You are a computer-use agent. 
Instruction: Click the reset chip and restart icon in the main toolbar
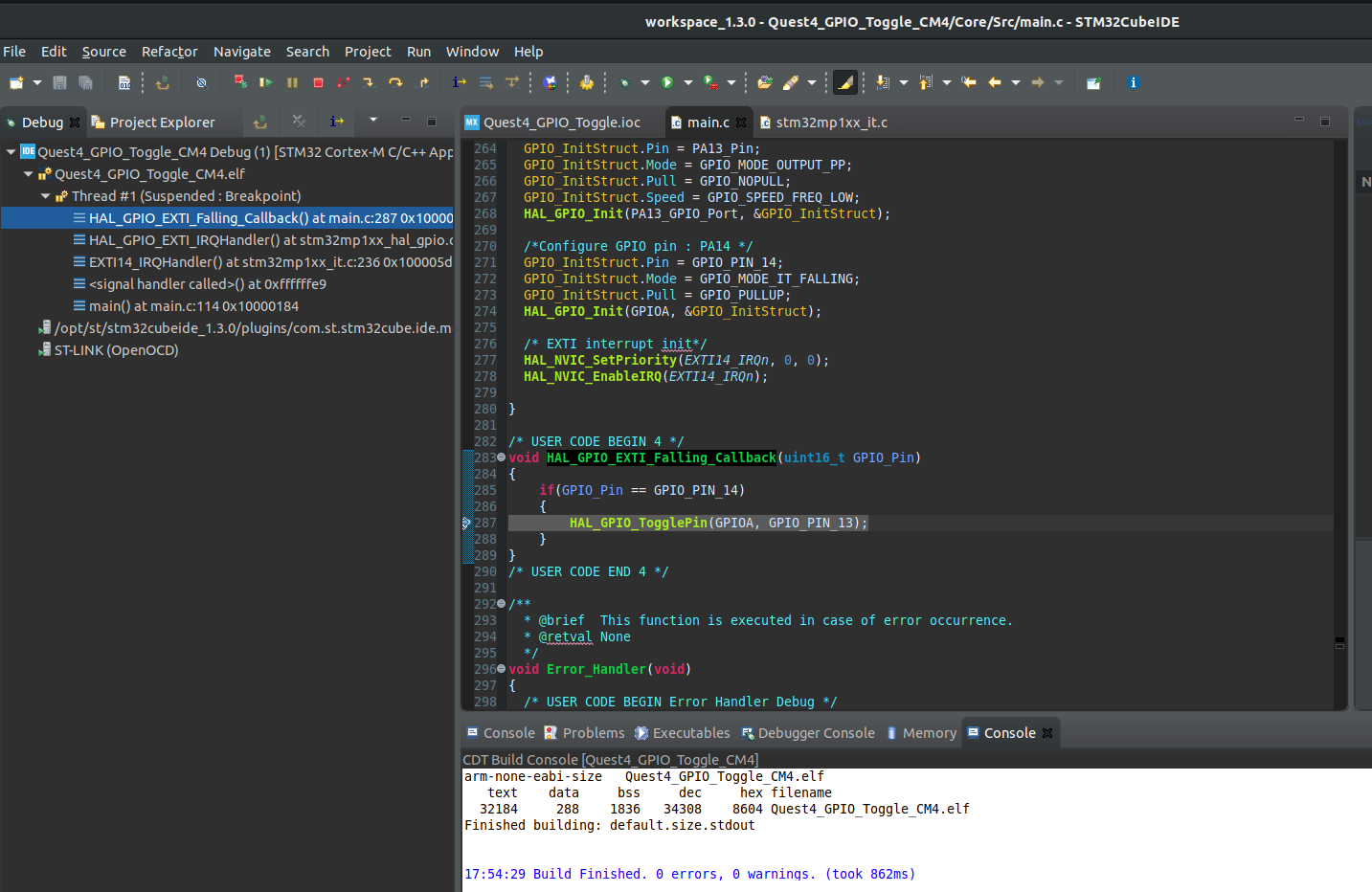pyautogui.click(x=163, y=83)
